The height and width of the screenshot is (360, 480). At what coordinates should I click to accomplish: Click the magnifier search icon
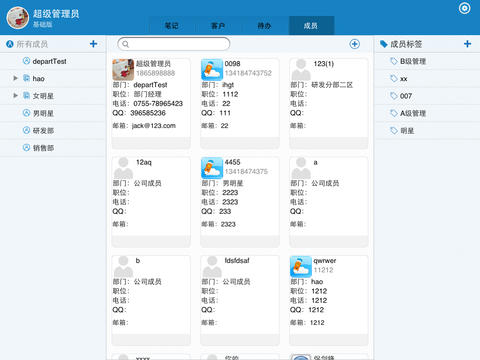pos(125,44)
